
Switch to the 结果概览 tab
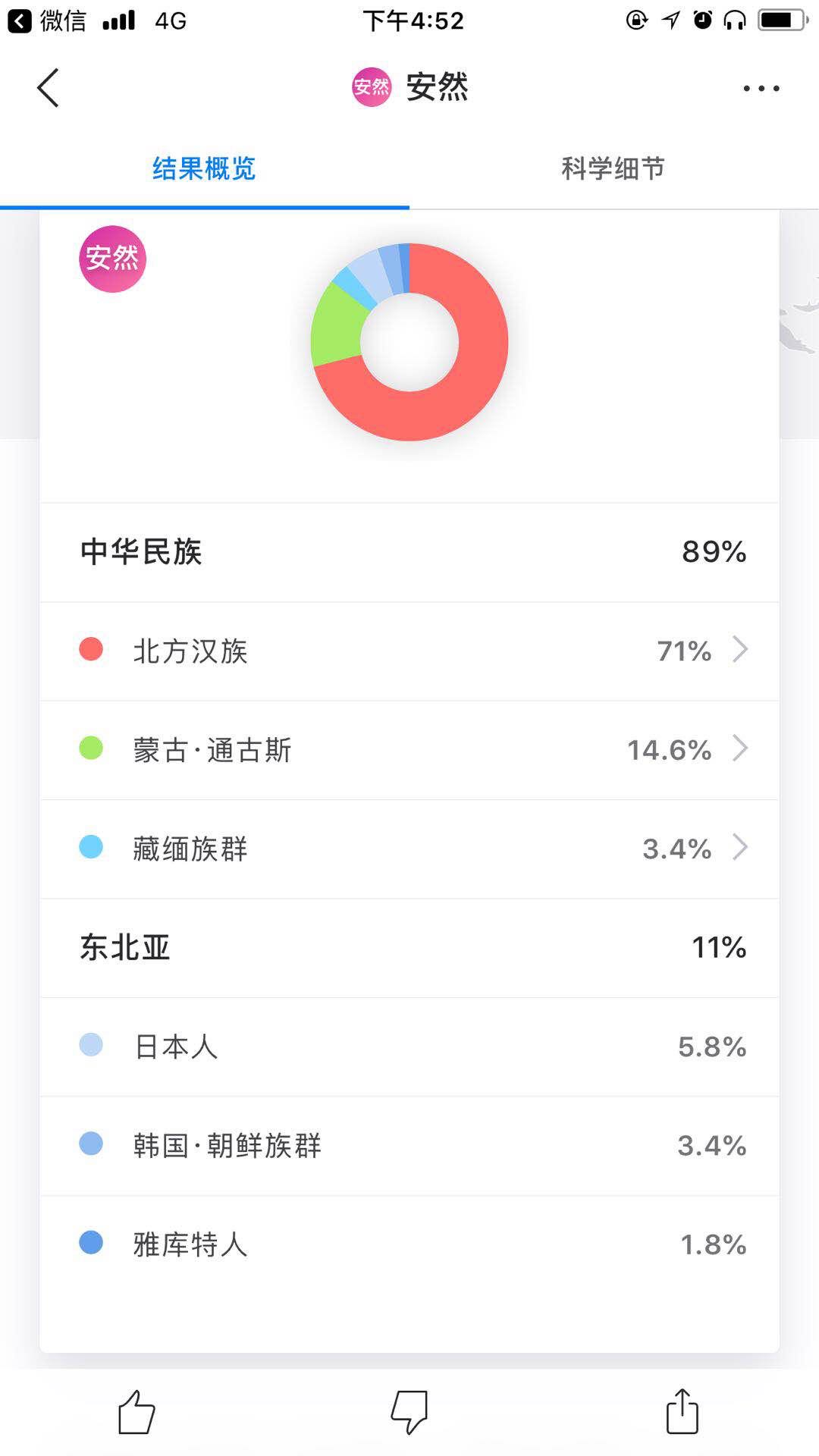(x=204, y=168)
